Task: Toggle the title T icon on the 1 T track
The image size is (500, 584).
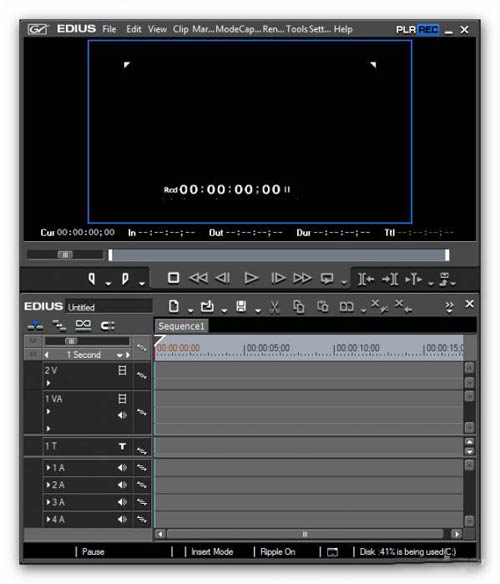Action: [x=122, y=446]
